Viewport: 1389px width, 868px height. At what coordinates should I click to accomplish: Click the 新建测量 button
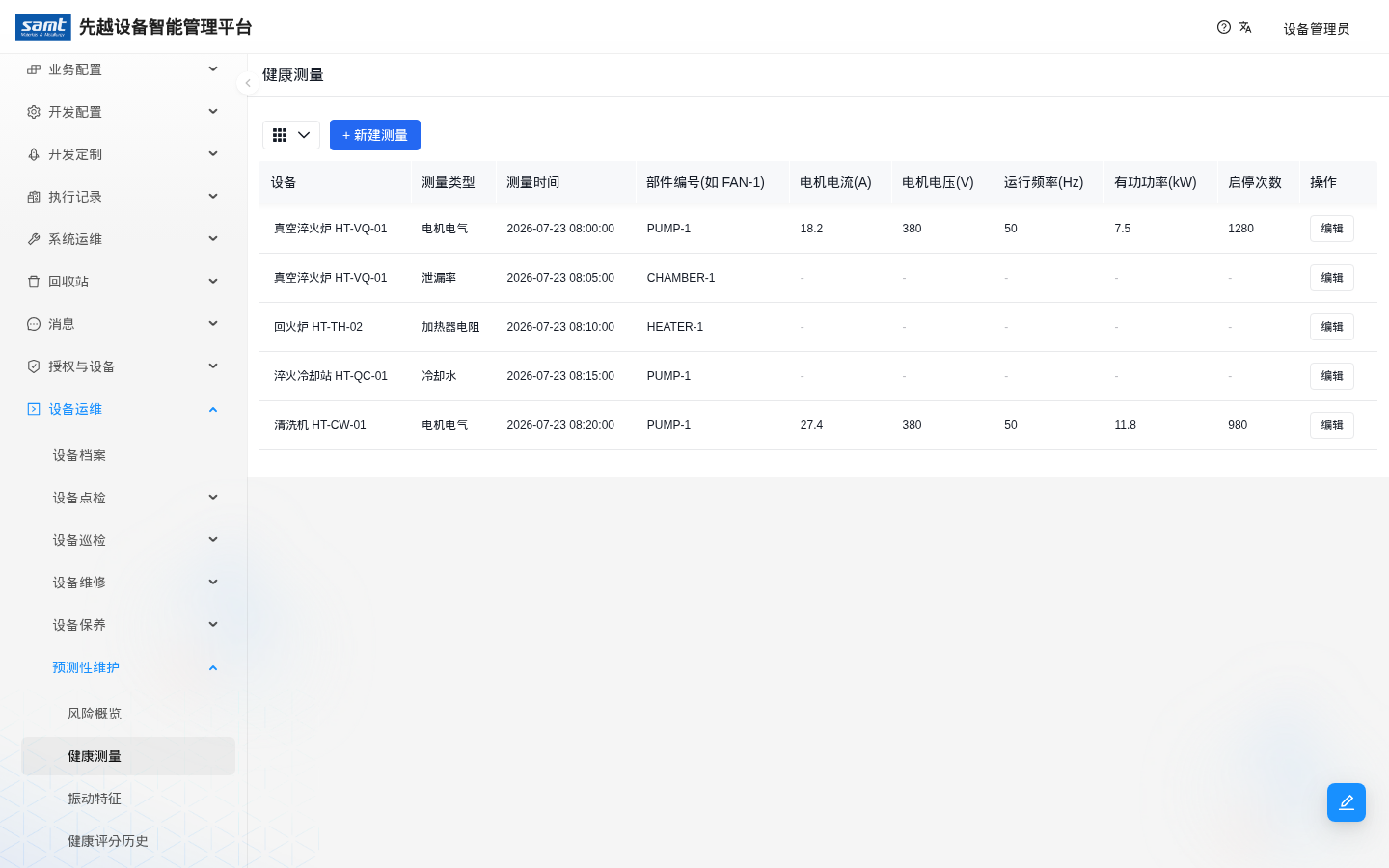tap(375, 135)
